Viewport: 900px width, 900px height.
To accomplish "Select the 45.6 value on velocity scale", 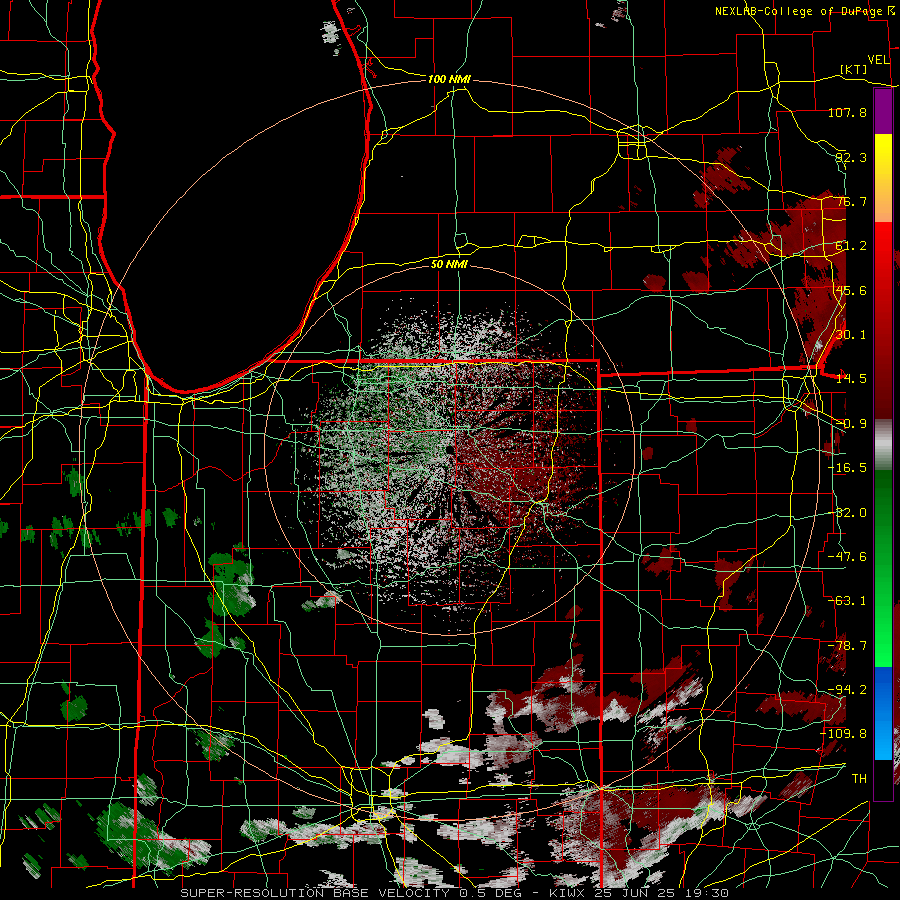I will 851,290.
